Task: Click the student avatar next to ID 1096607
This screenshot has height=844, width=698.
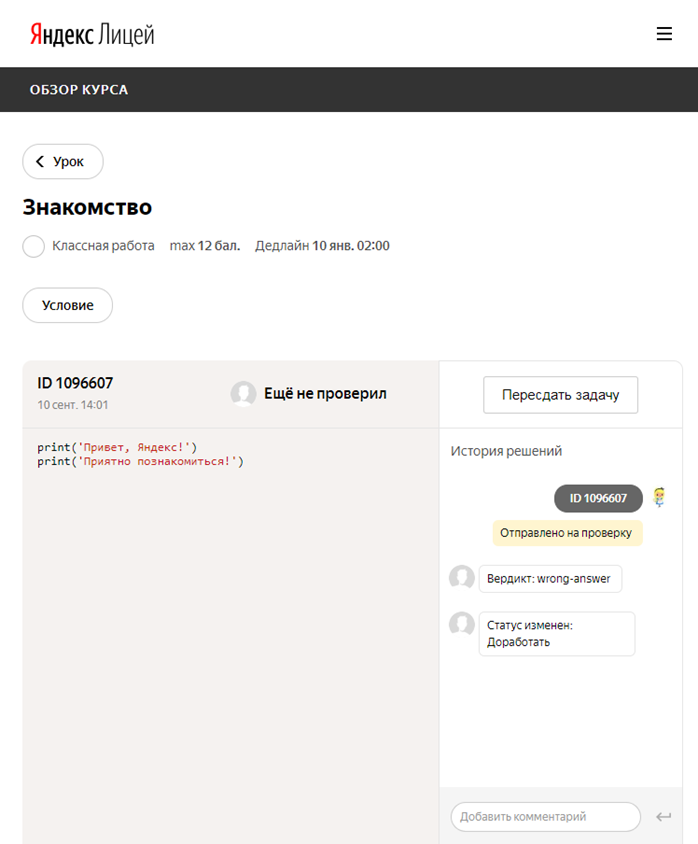Action: point(659,497)
